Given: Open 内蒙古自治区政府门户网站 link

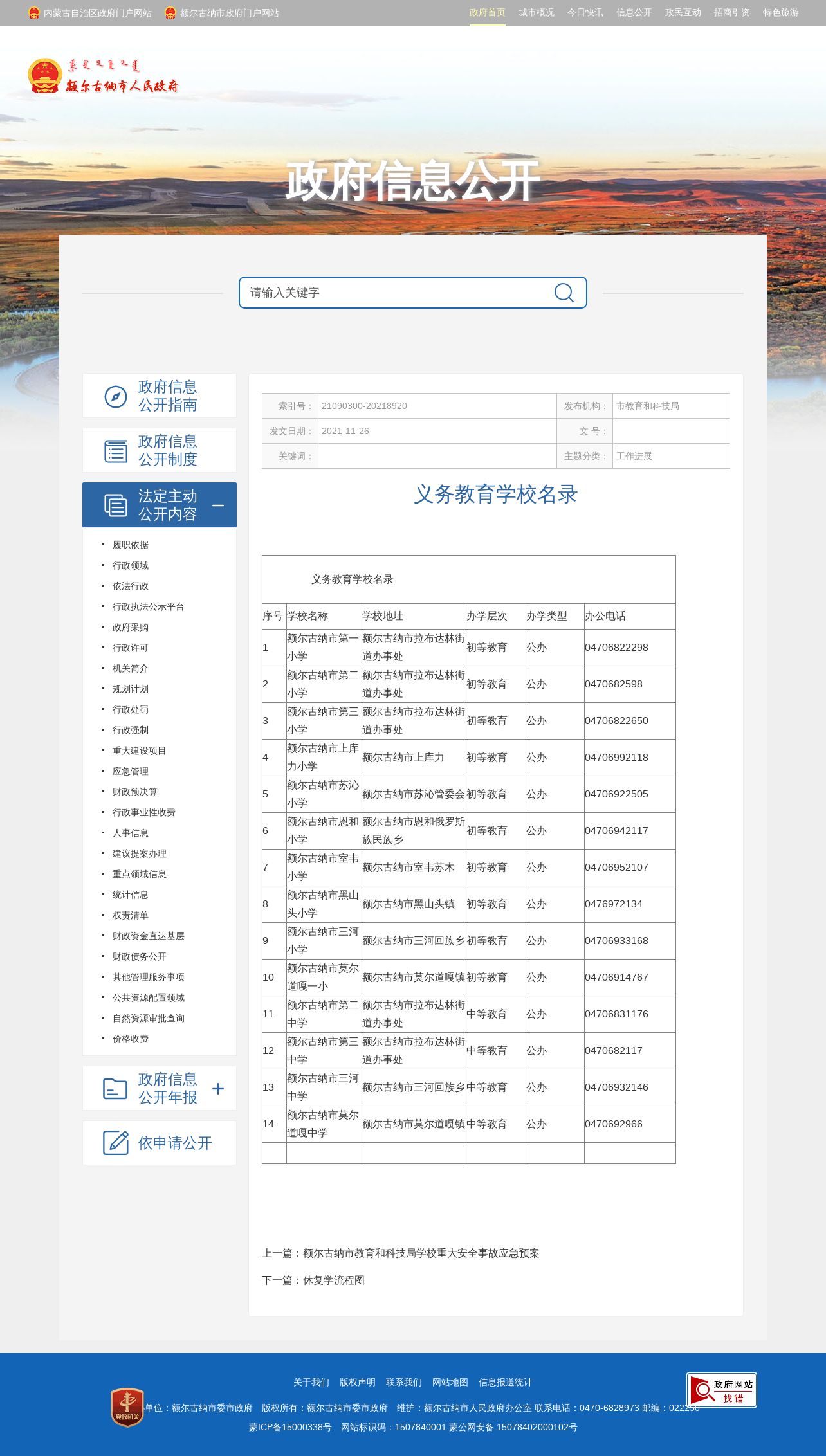Looking at the screenshot, I should coord(98,13).
